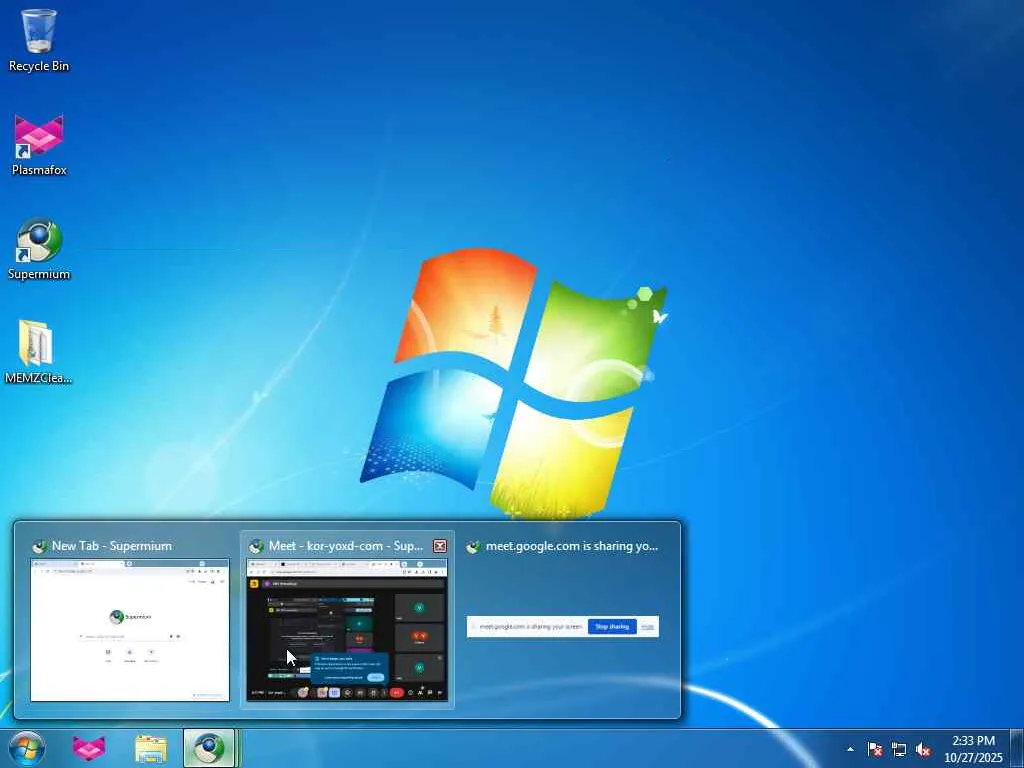Click the Show desktop button at taskbar end

click(x=1017, y=748)
